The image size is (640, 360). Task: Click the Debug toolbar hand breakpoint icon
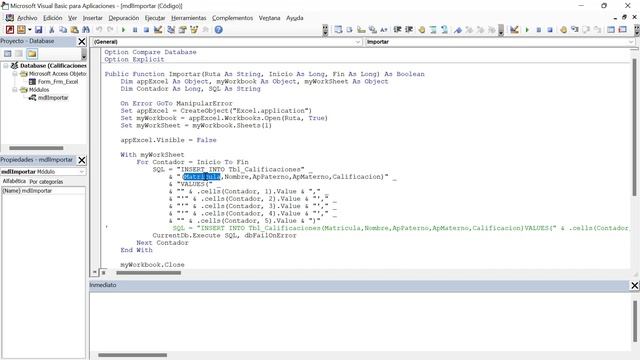point(563,30)
